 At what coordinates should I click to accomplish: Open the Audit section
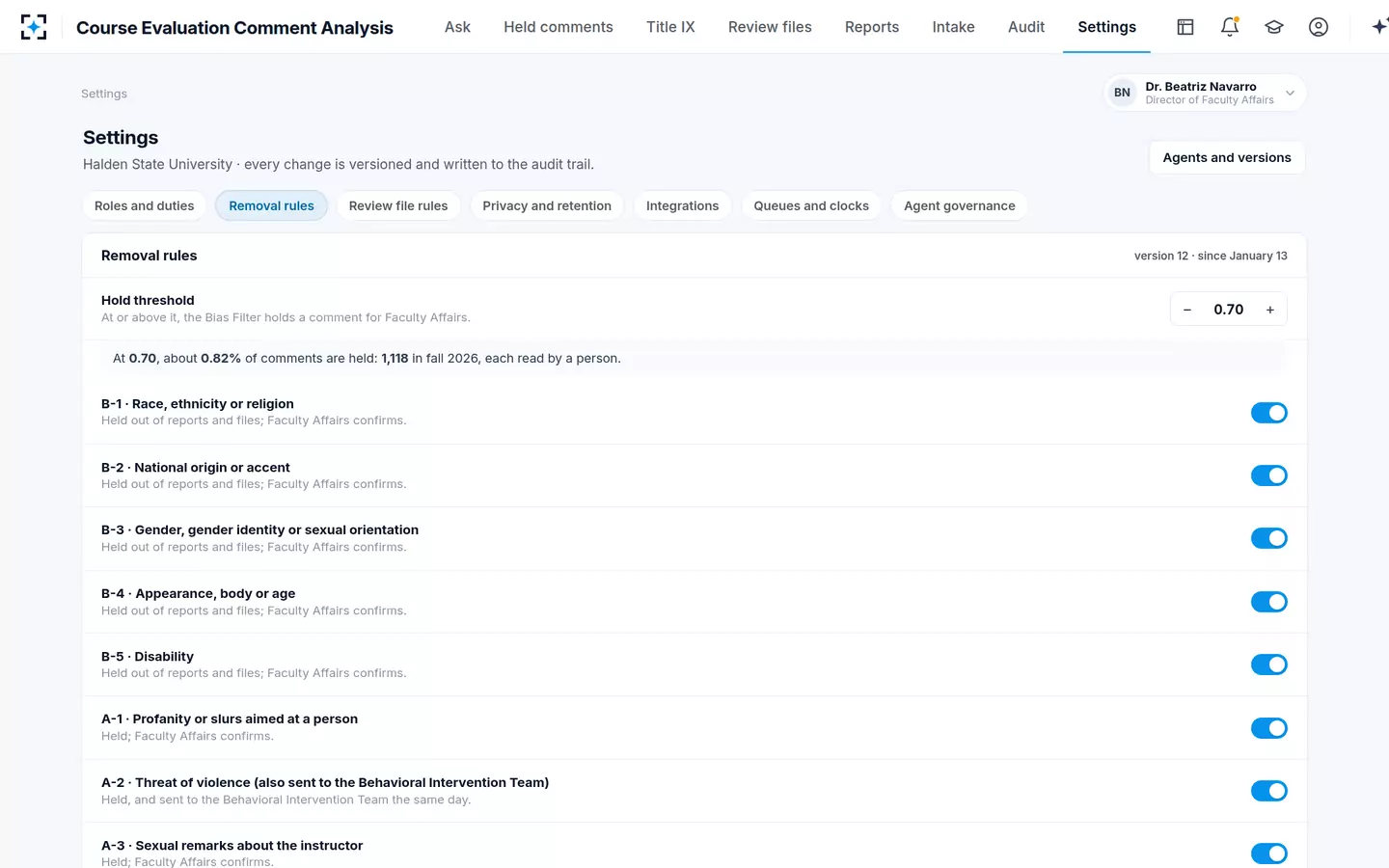tap(1026, 27)
